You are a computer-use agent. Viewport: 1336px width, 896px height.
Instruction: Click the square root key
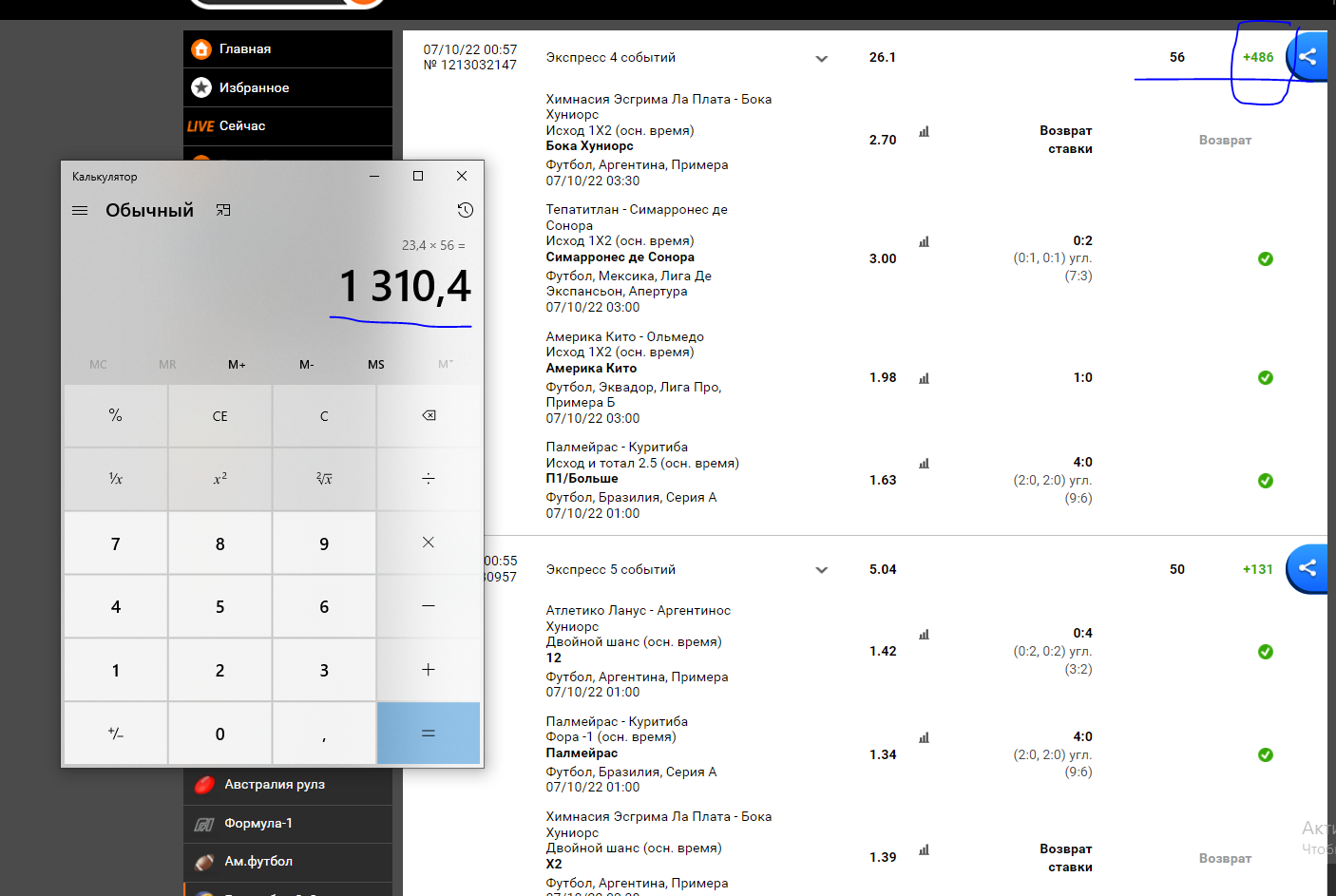pyautogui.click(x=324, y=479)
